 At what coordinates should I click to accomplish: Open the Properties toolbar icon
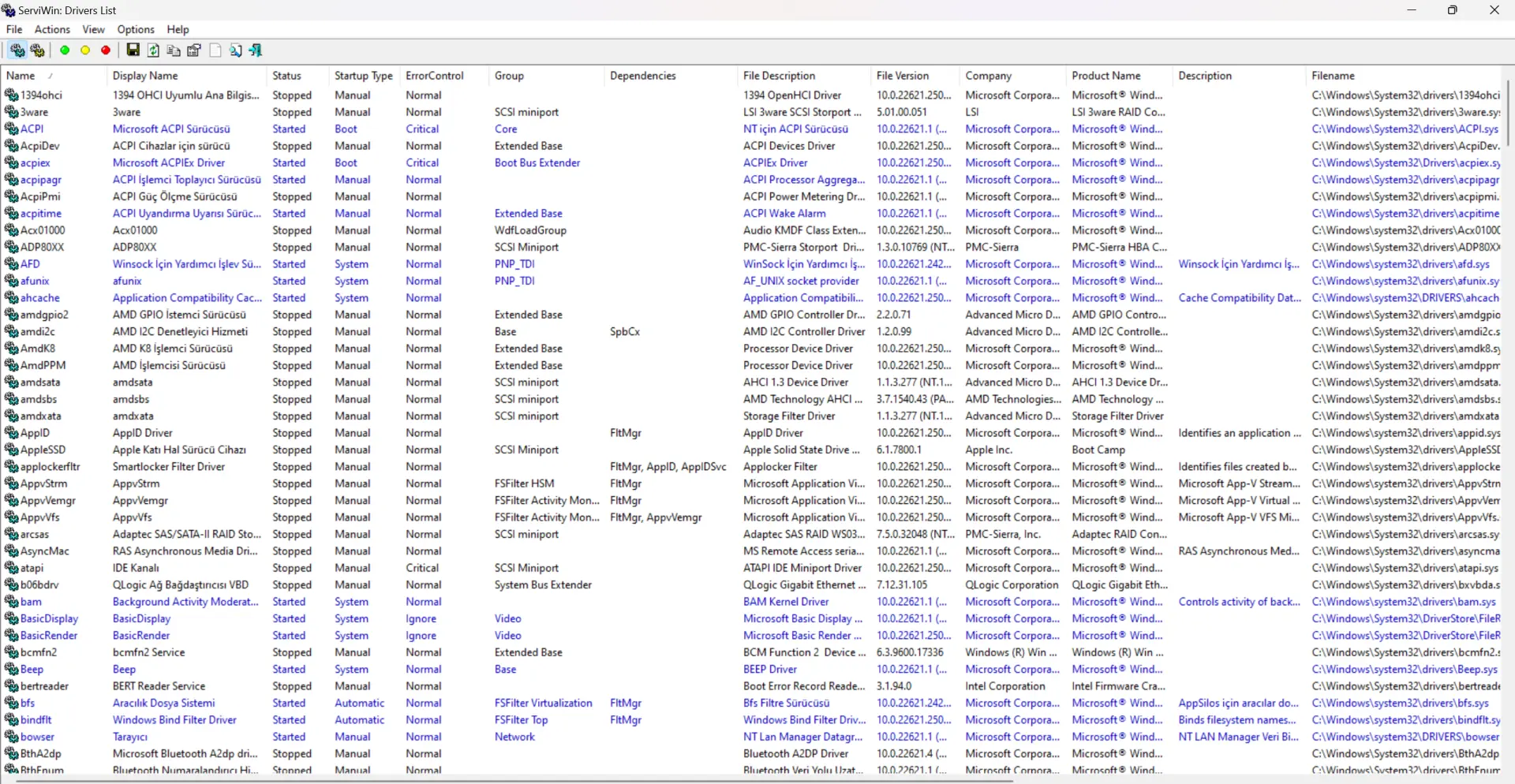[x=194, y=50]
